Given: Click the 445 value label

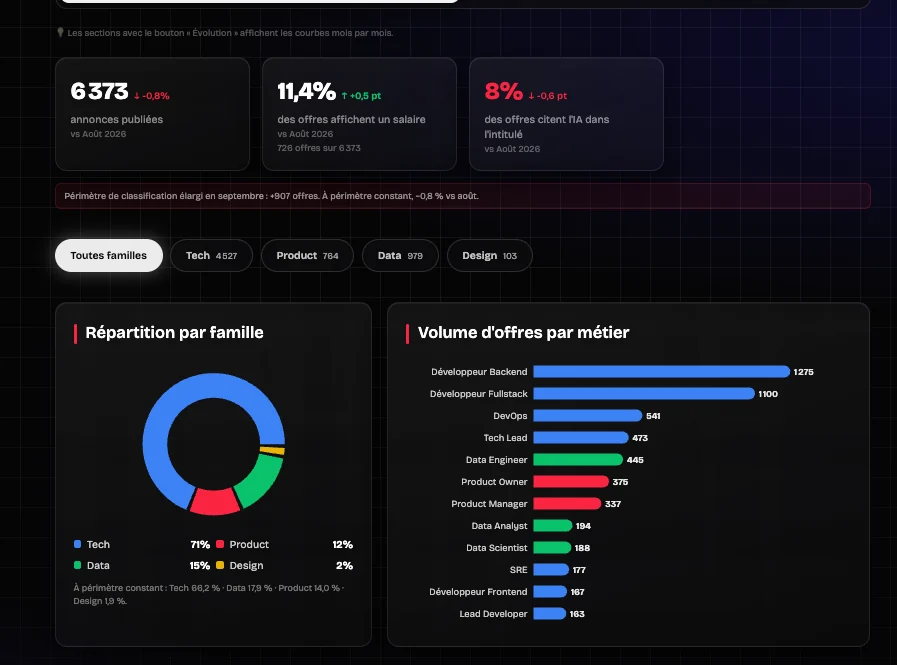Looking at the screenshot, I should coord(635,460).
